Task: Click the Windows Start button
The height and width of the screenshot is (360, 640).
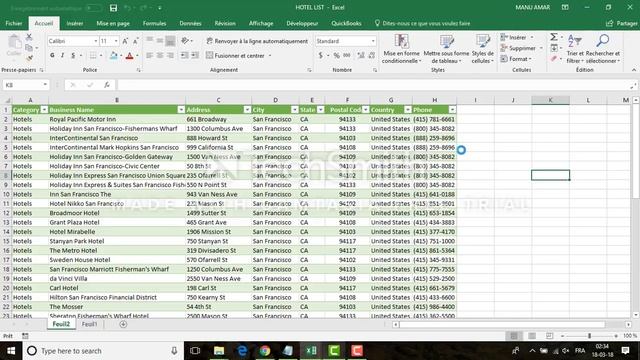Action: click(11, 351)
